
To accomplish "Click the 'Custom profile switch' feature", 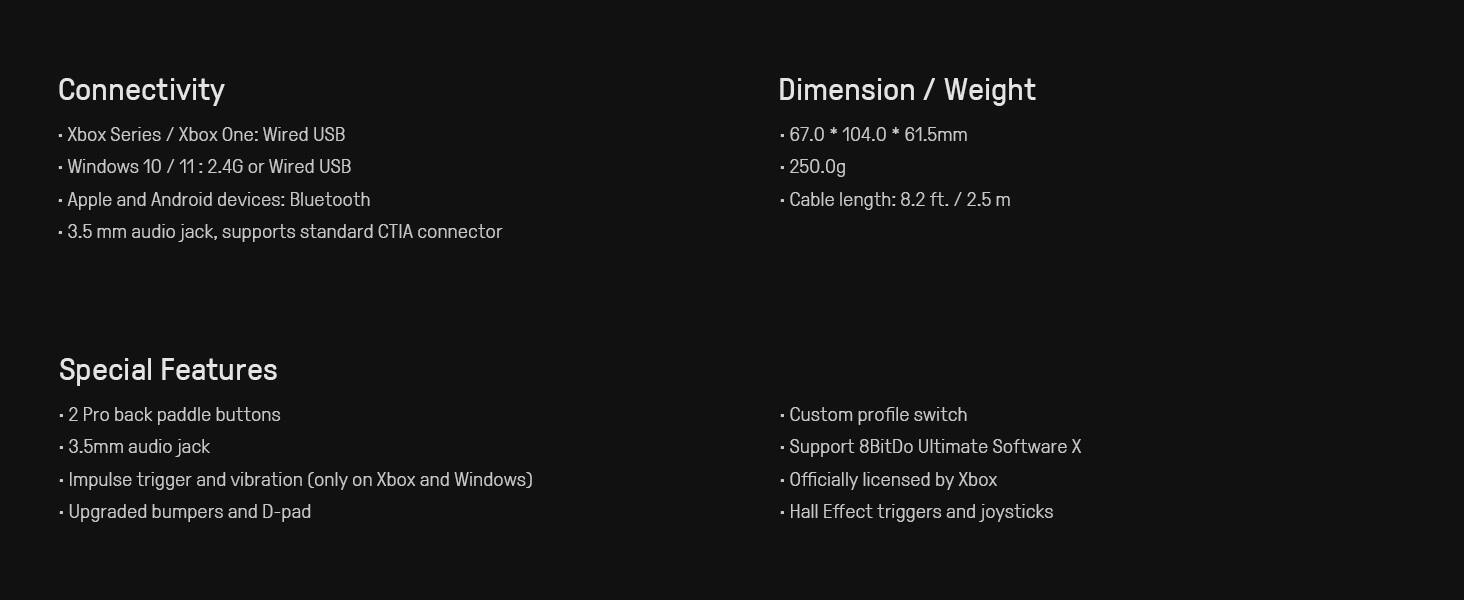I will pyautogui.click(x=878, y=415).
